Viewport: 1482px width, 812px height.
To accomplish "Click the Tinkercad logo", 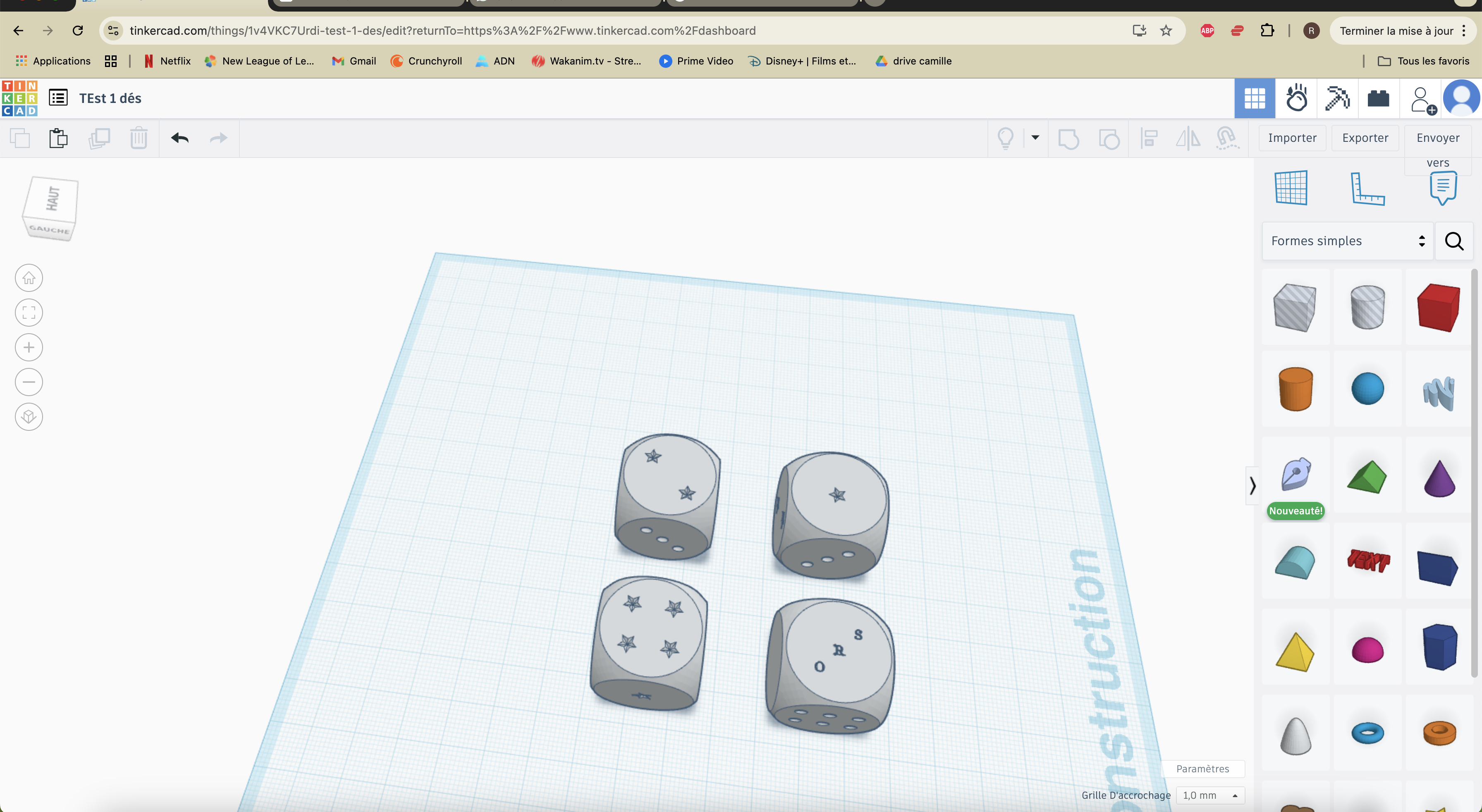I will click(x=20, y=98).
